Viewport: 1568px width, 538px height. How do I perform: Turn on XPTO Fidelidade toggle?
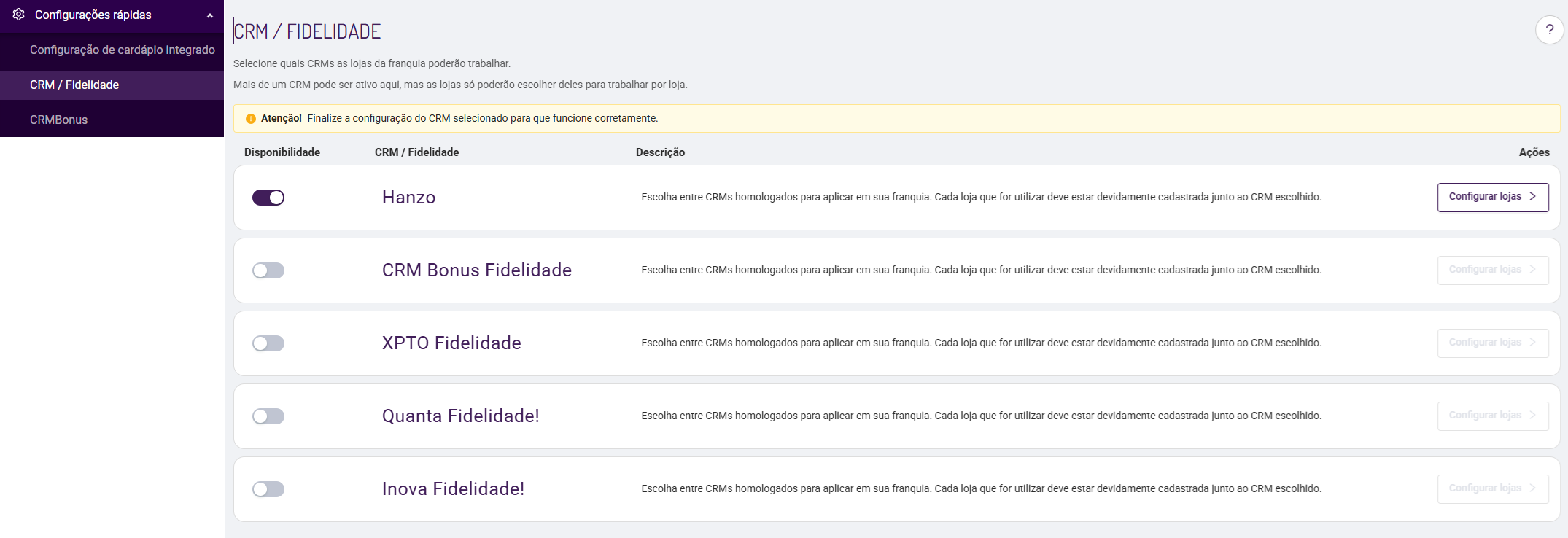(x=268, y=343)
